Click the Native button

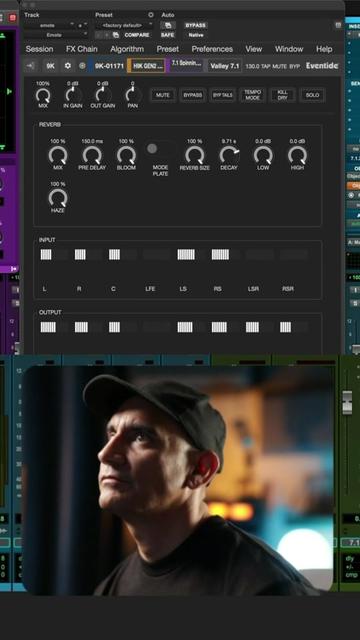tap(196, 35)
